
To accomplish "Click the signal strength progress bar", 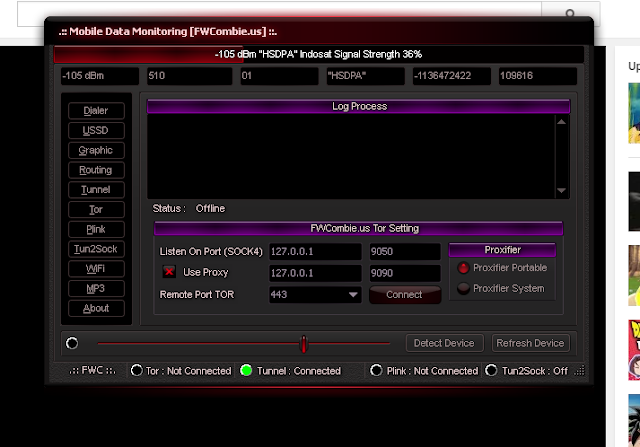I will pos(318,54).
